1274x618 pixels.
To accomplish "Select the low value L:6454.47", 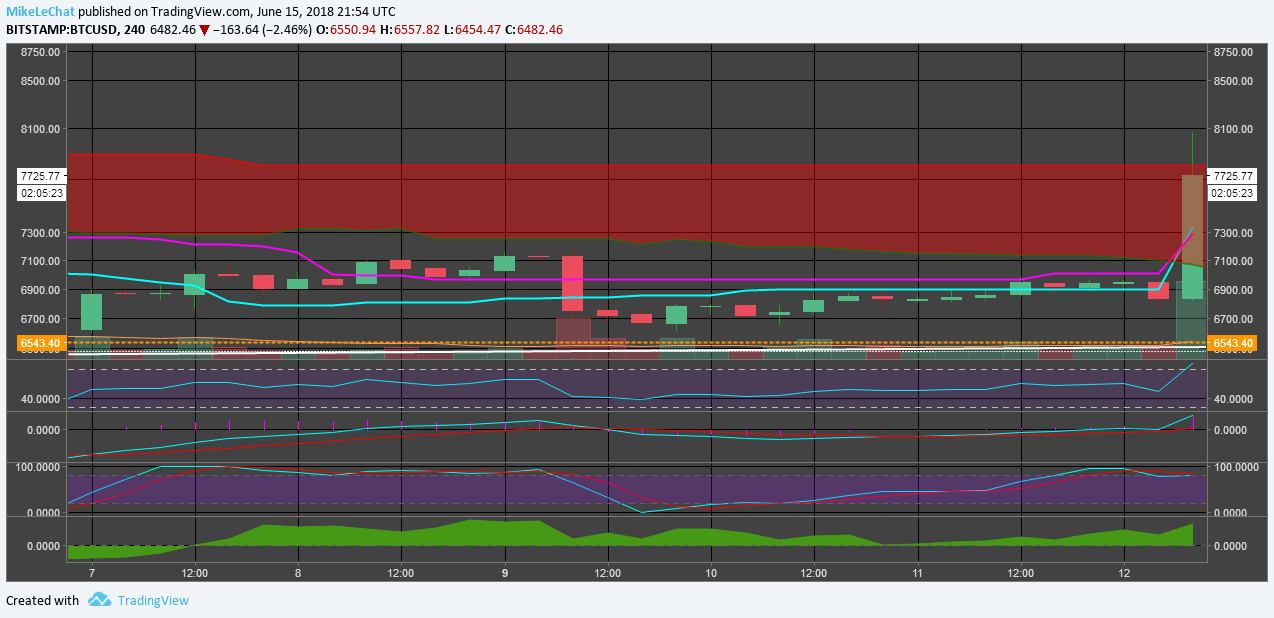I will (x=473, y=30).
